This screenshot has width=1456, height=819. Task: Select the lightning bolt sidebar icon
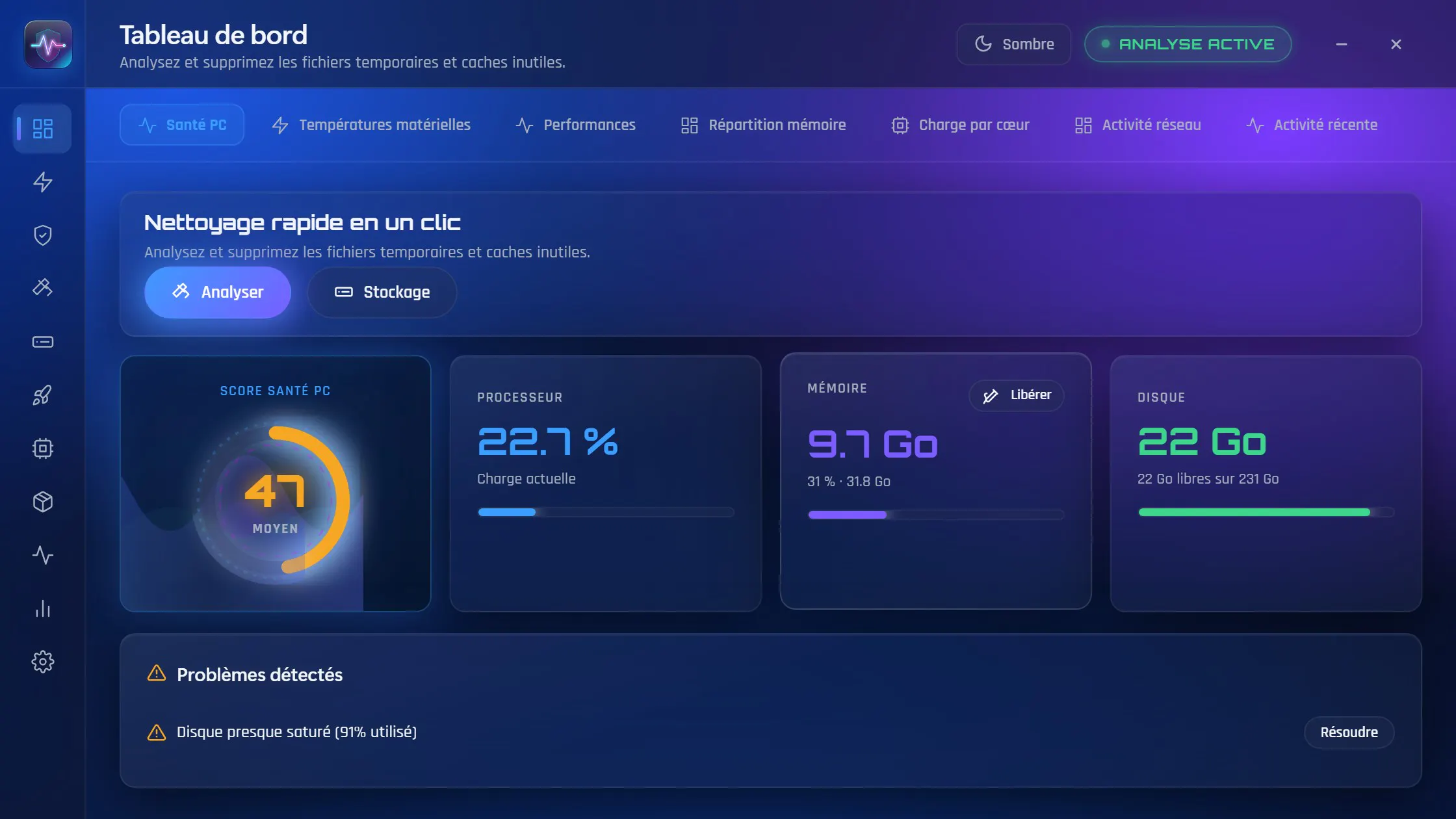coord(42,181)
